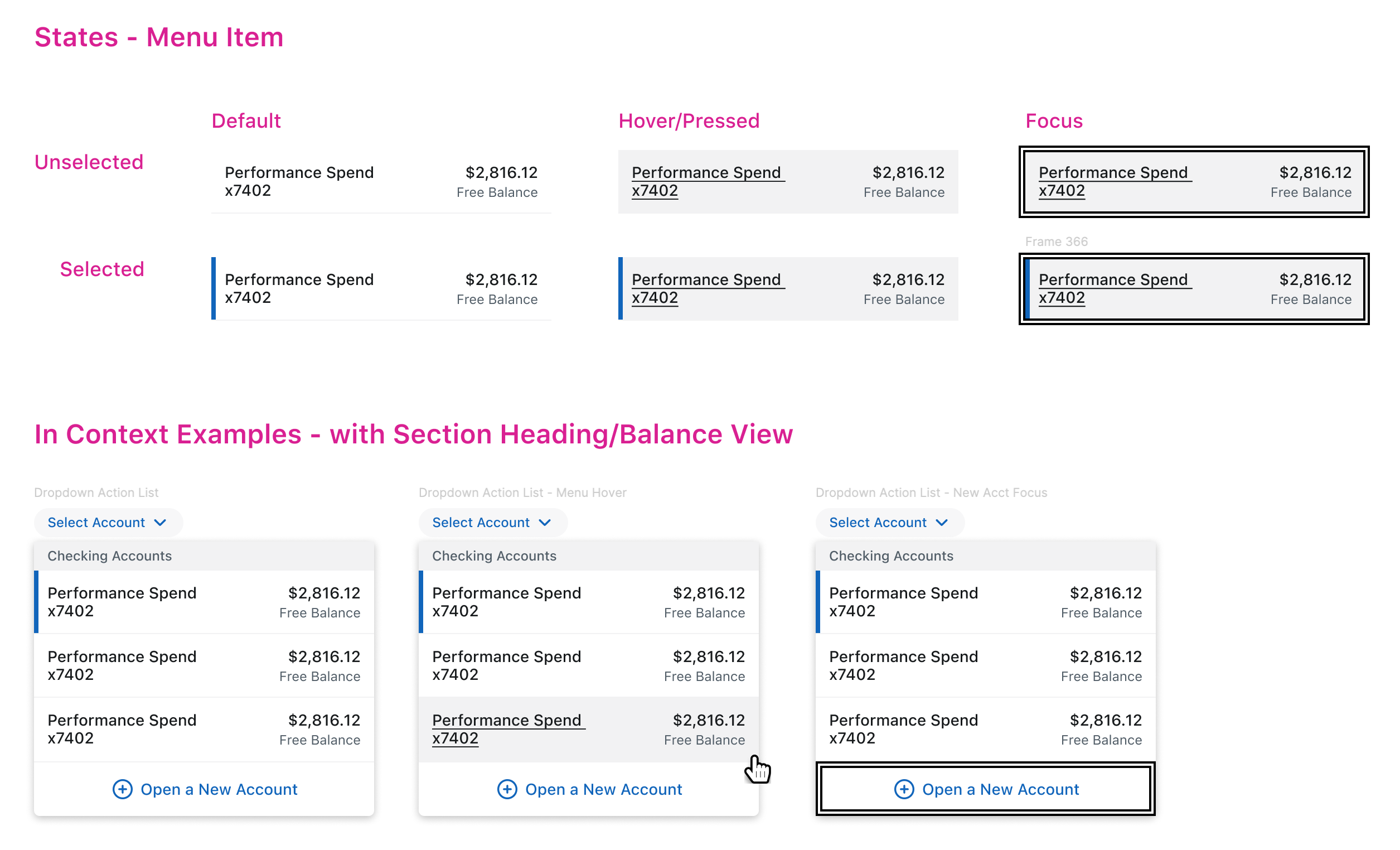Select Dropdown Action List - Menu Hover frame label
This screenshot has width=1400, height=850.
point(522,492)
